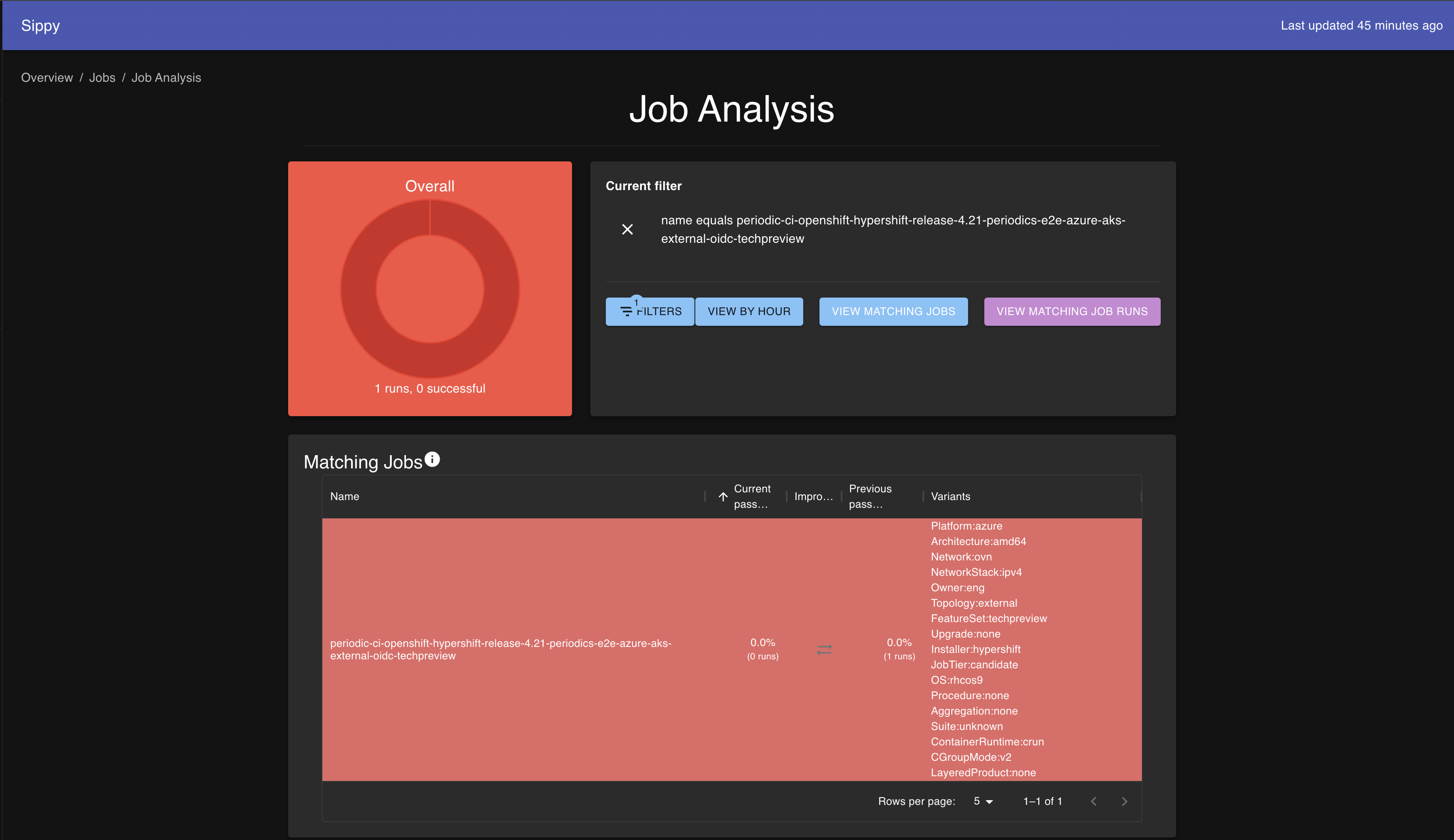Viewport: 1454px width, 840px height.
Task: Click the 1 runs, 0 successful text
Action: pos(430,389)
